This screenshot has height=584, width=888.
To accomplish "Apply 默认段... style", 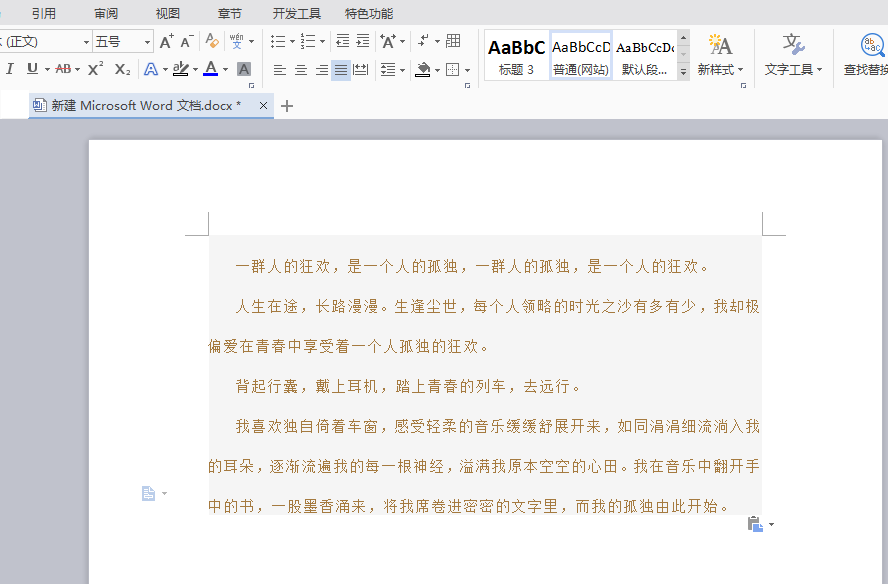I will coord(644,56).
